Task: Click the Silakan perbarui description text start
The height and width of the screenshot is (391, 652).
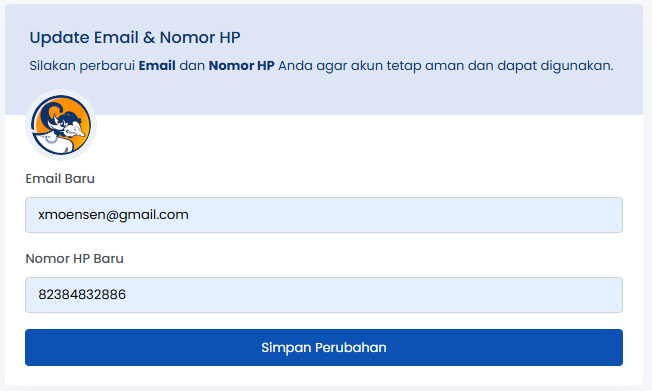Action: [82, 65]
